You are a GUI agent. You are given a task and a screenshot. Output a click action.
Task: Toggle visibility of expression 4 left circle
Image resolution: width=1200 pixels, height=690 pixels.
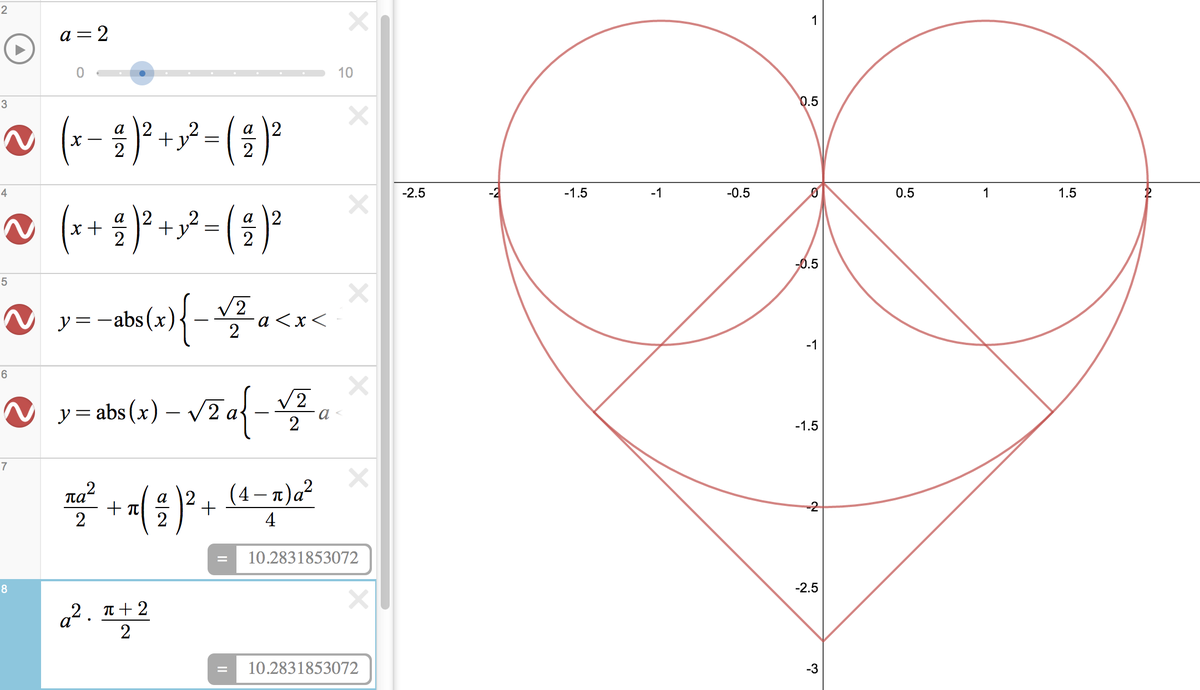pyautogui.click(x=20, y=231)
